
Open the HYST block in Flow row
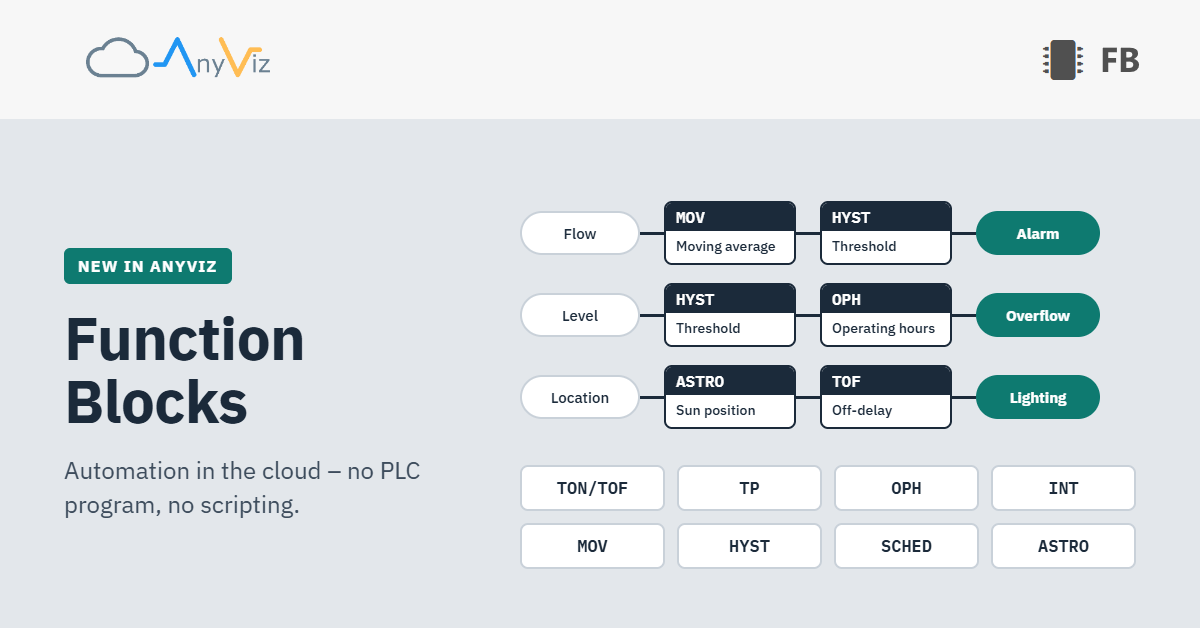point(886,233)
